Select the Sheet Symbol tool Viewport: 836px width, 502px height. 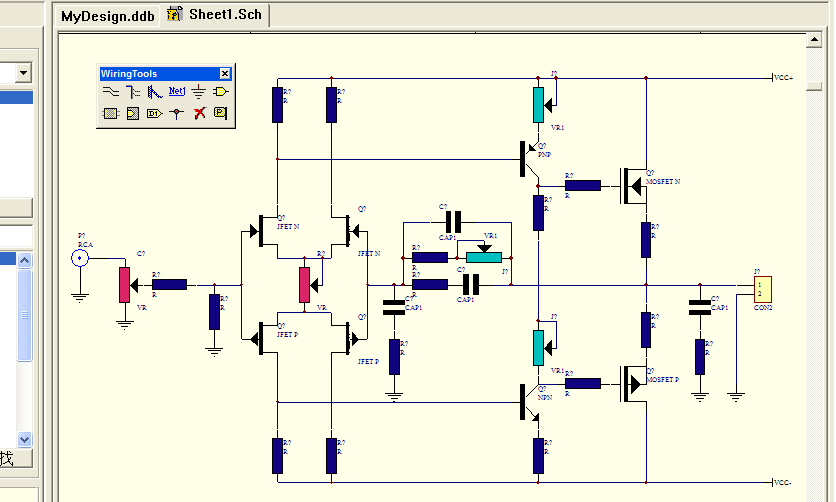click(110, 114)
